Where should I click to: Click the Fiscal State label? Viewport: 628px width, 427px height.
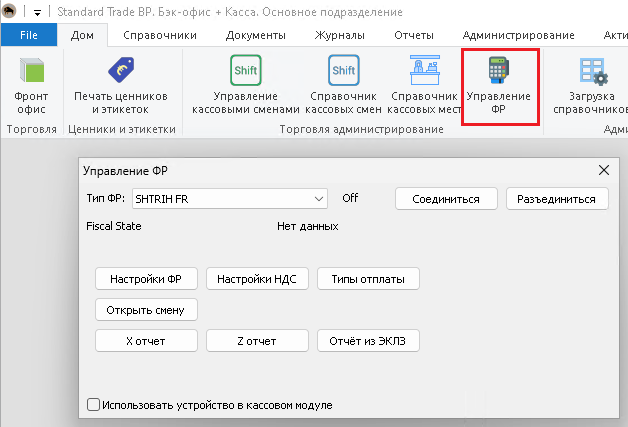tap(114, 226)
